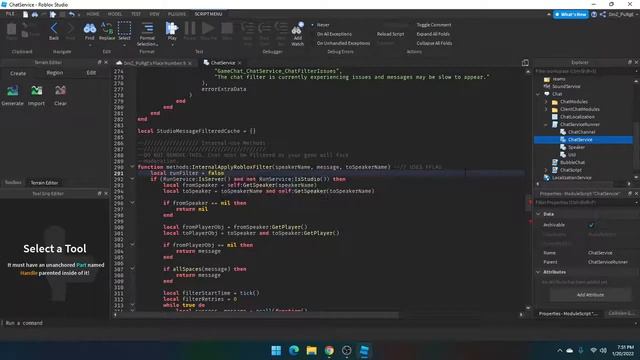Viewport: 640px width, 360px height.
Task: Open File Explorer from taskbar
Action: click(311, 350)
